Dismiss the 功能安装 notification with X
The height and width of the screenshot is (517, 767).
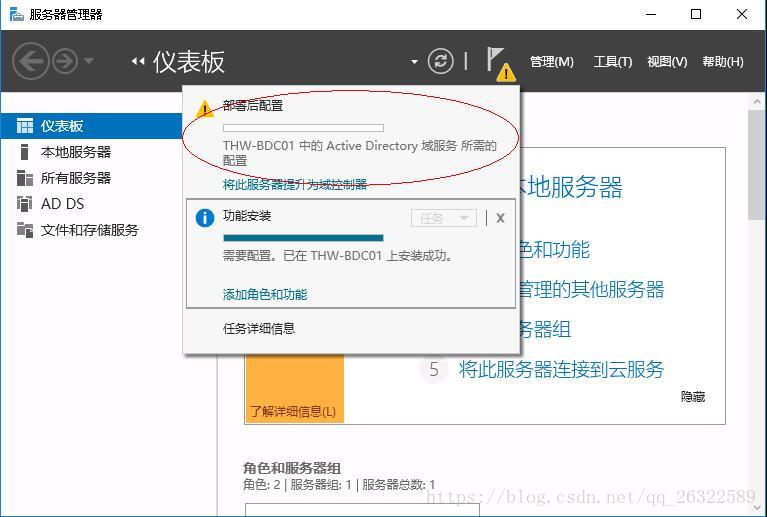pos(500,218)
